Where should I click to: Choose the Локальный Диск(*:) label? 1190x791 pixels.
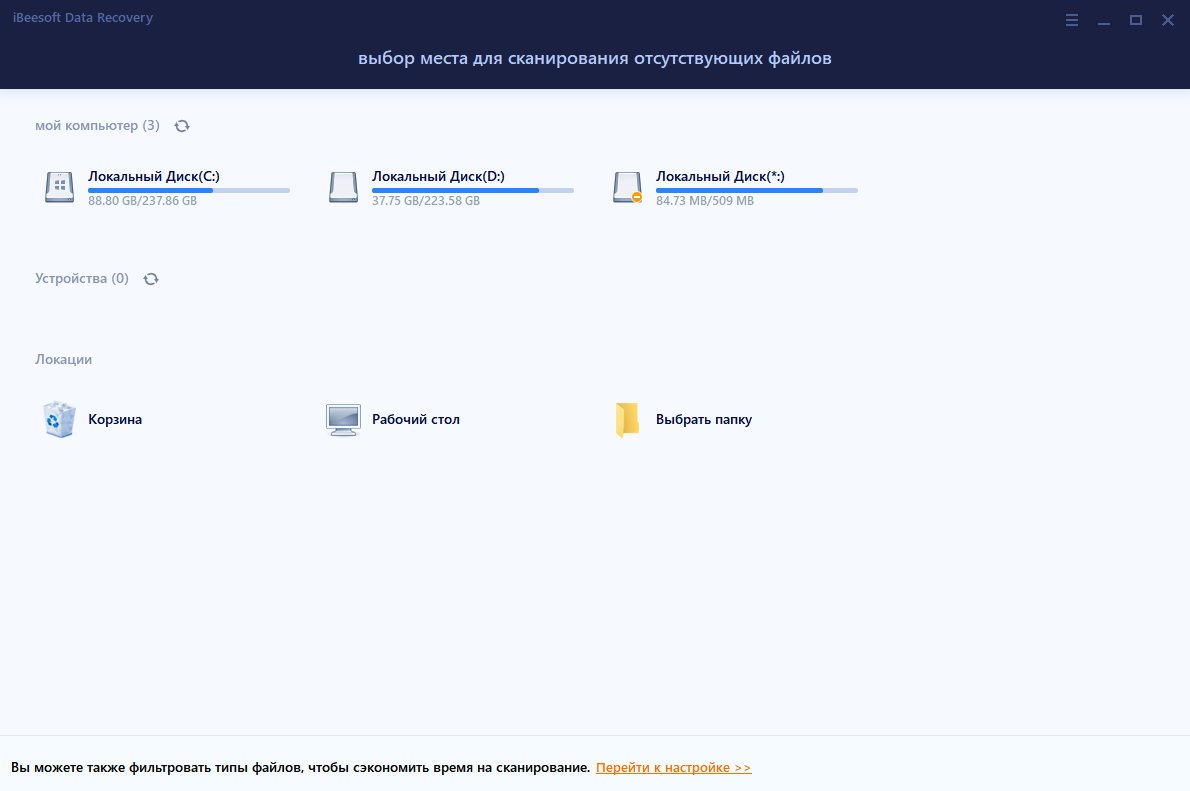pos(720,176)
